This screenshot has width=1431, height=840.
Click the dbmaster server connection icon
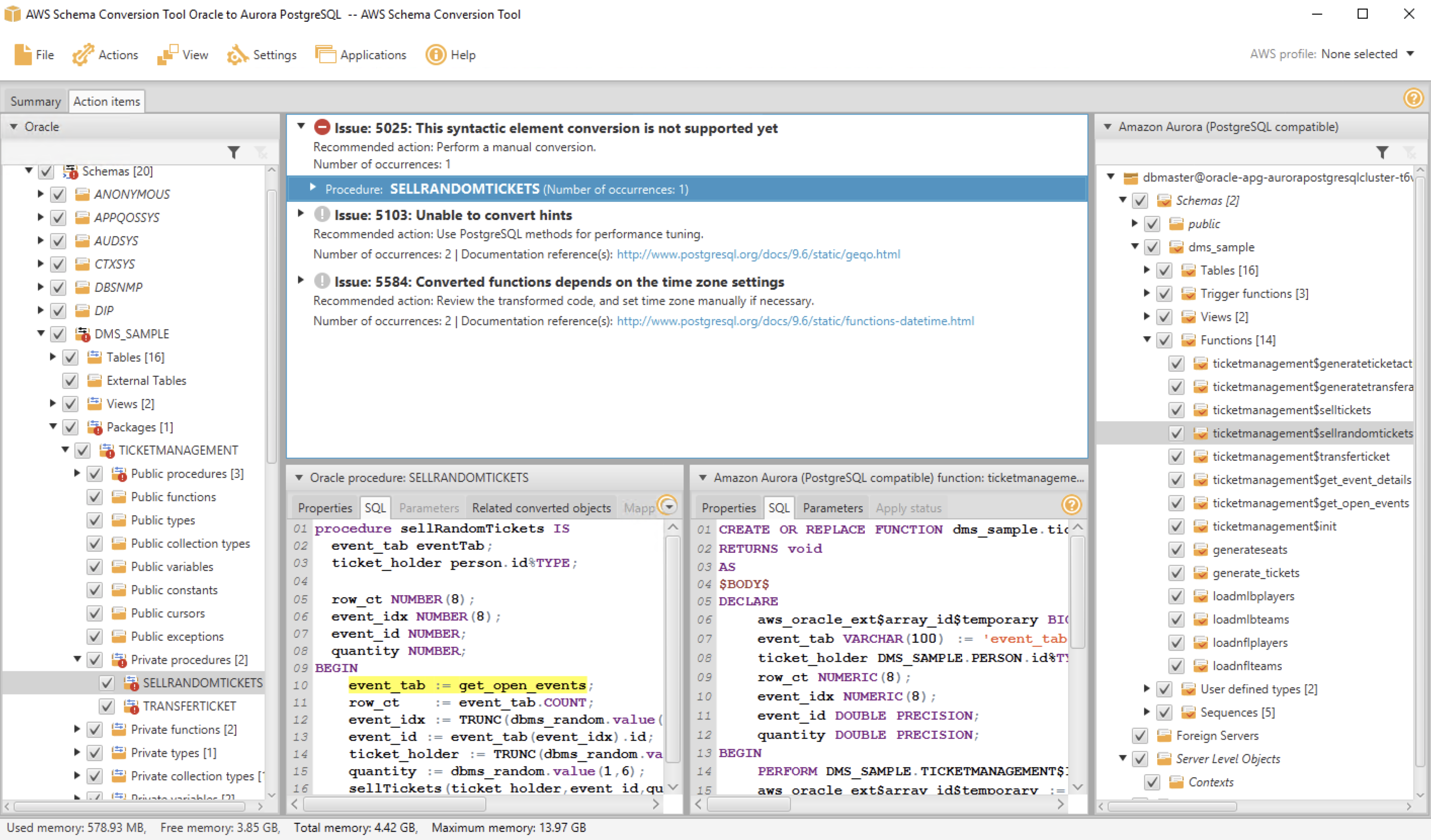point(1130,178)
